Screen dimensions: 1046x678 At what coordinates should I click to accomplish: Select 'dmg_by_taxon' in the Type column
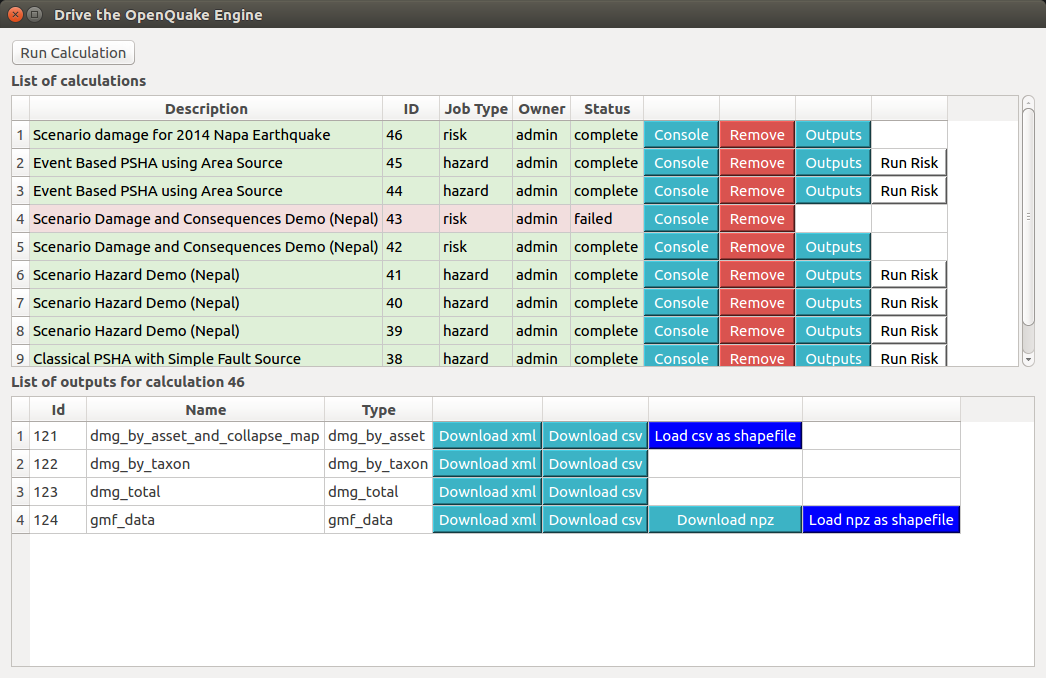[x=378, y=464]
